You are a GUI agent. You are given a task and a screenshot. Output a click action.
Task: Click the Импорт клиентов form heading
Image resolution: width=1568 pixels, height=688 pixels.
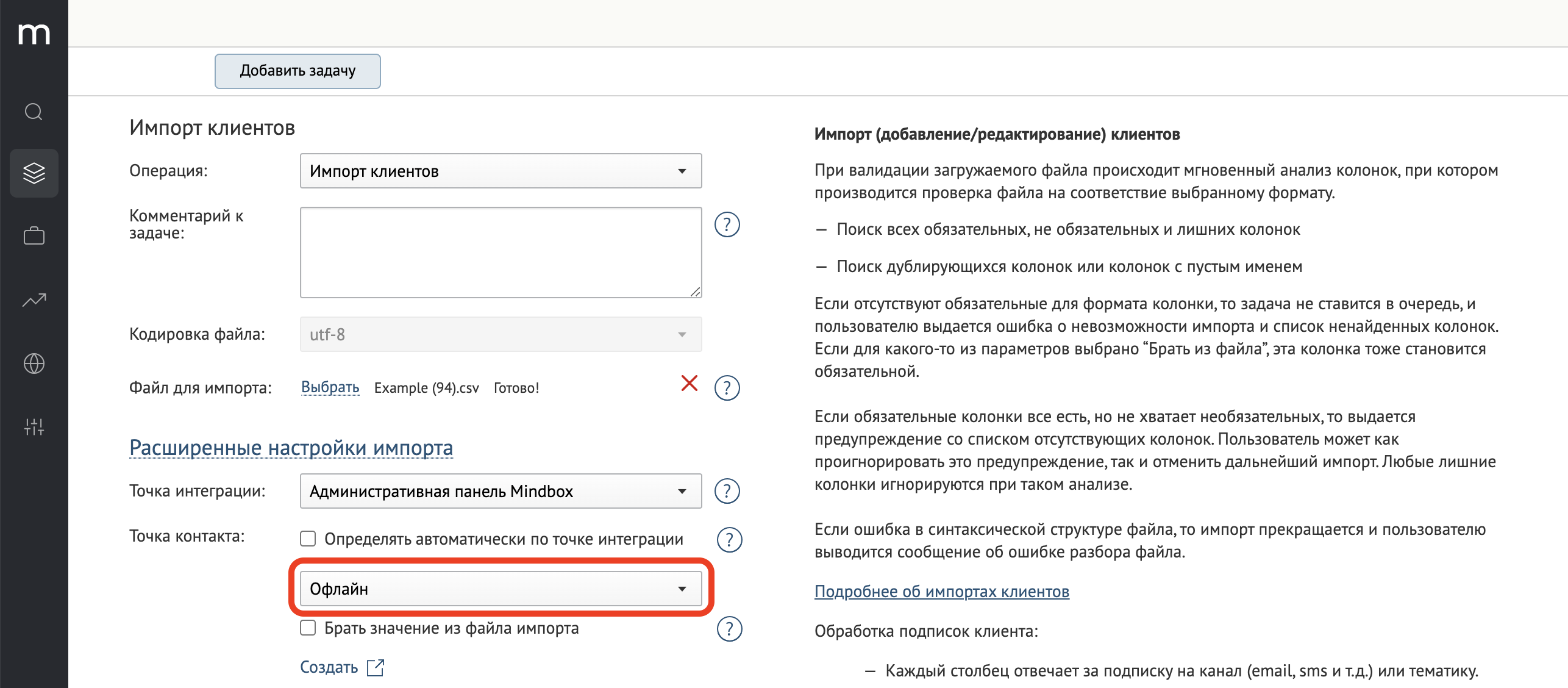pyautogui.click(x=212, y=127)
